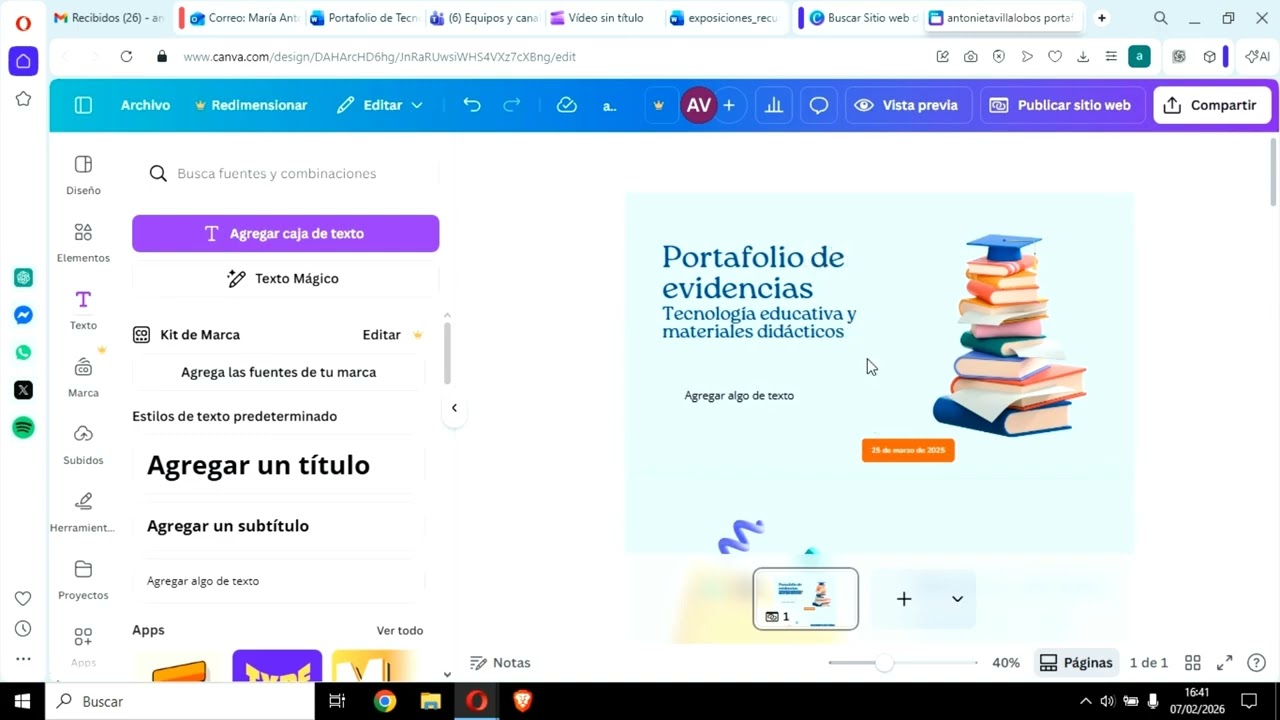Click Editar next to Kit de Marca
1280x720 pixels.
tap(381, 335)
